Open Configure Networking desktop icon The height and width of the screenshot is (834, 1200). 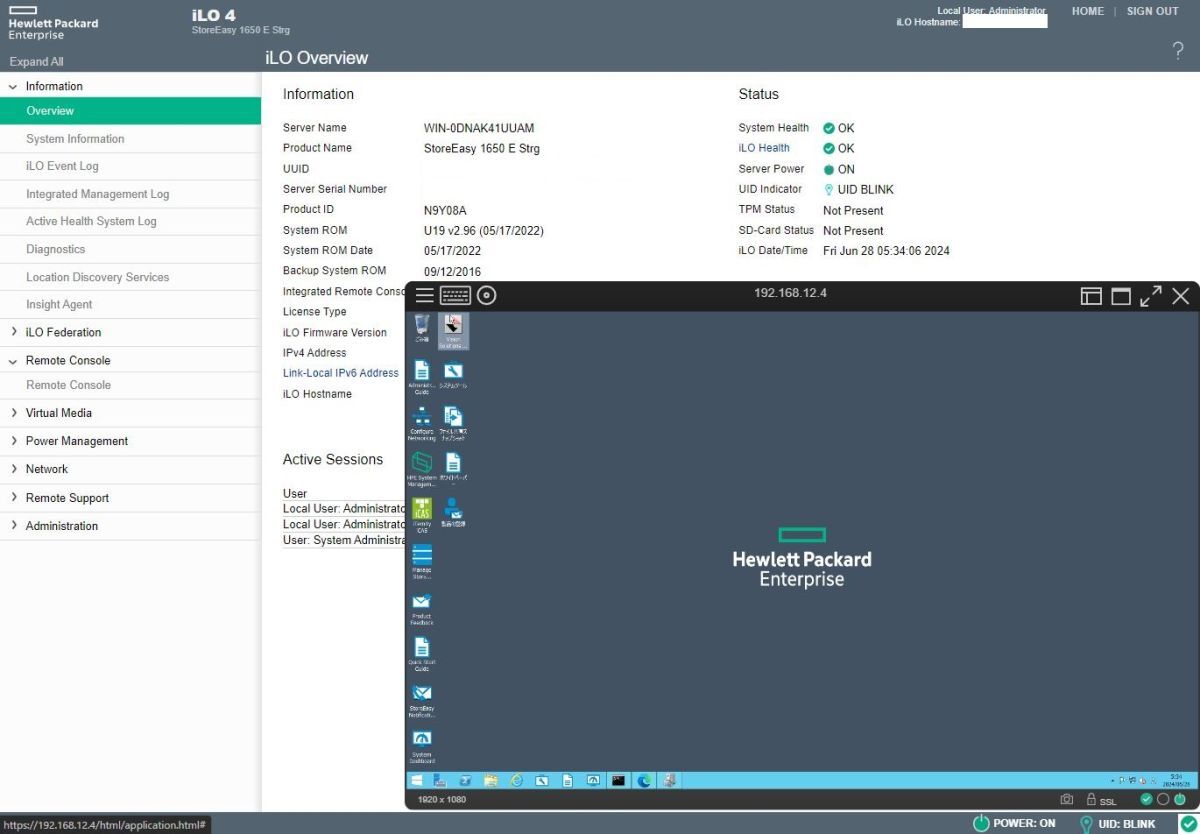pyautogui.click(x=421, y=424)
